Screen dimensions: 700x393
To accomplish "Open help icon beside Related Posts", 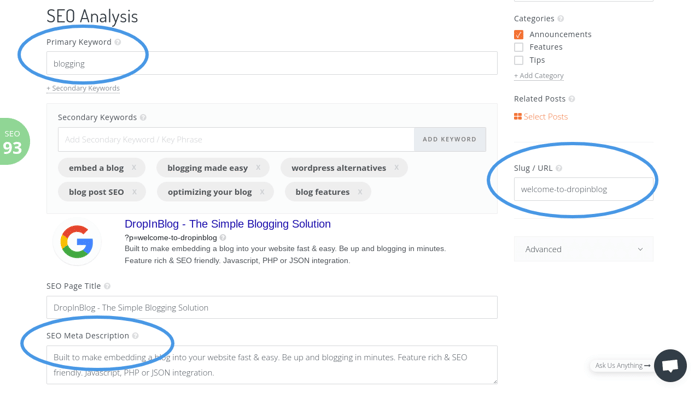I will point(572,99).
